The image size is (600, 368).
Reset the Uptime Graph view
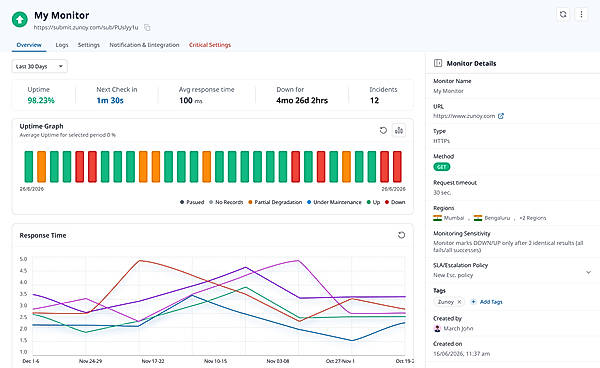(383, 130)
